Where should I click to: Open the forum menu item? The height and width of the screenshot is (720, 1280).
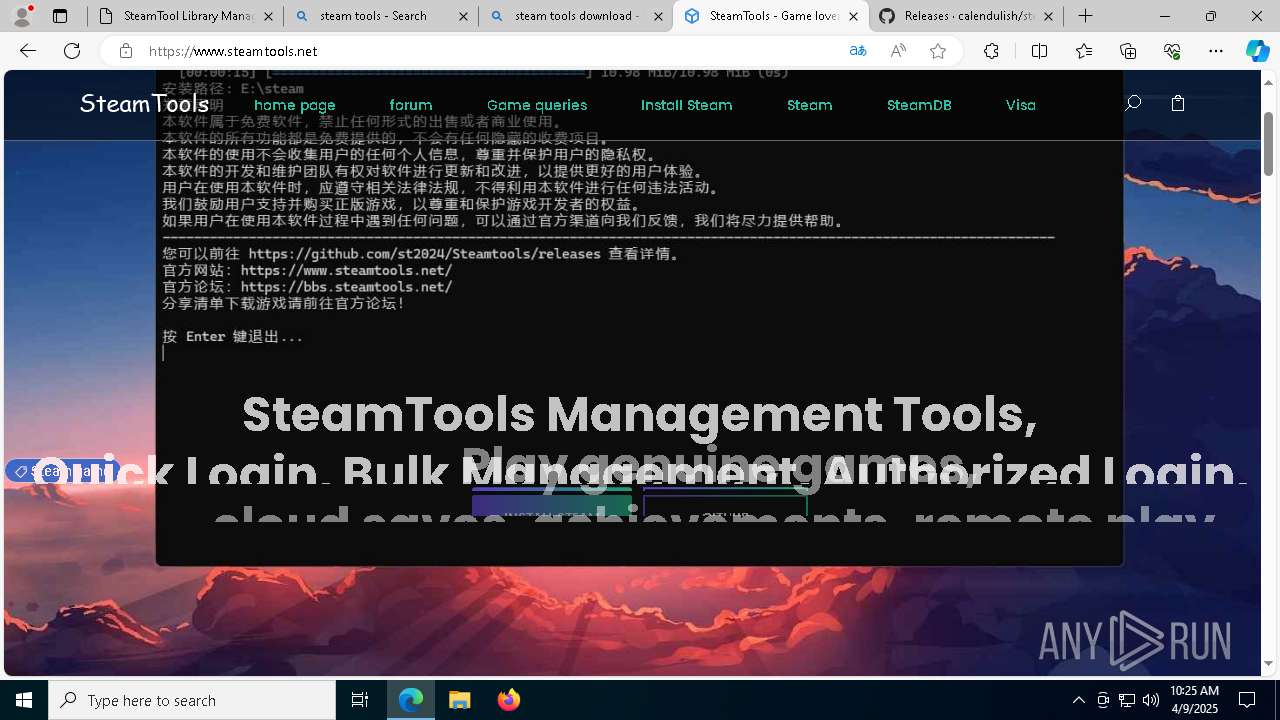(411, 105)
